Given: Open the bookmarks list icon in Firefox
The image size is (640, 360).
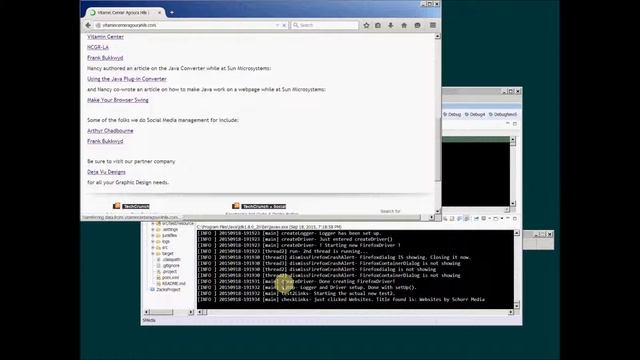Looking at the screenshot, I should click(378, 25).
